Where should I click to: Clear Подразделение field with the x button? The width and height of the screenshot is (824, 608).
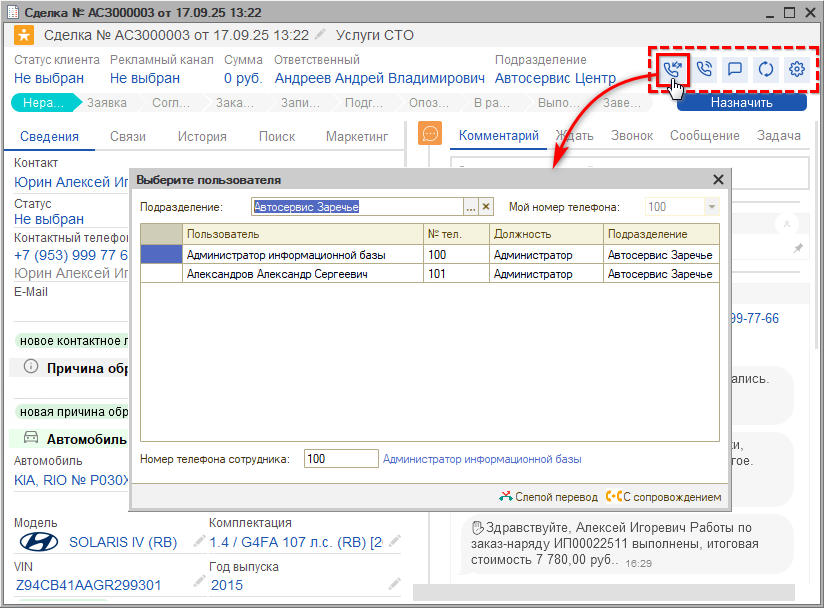pyautogui.click(x=486, y=207)
